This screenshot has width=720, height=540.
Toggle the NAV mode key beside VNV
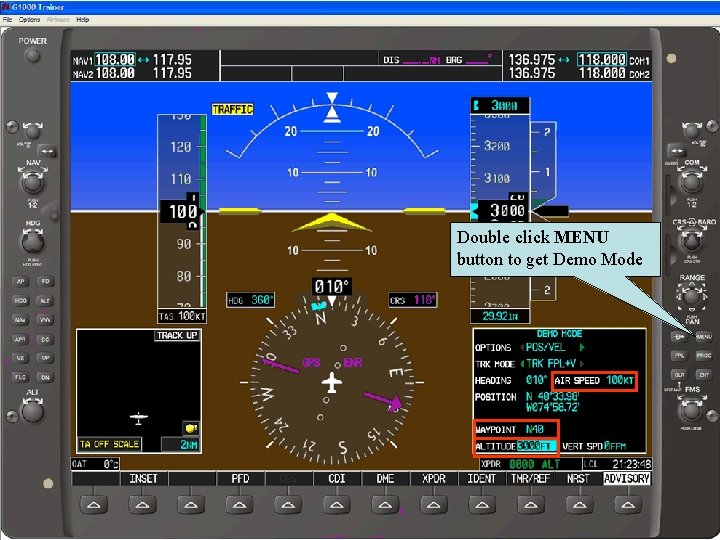[20, 320]
